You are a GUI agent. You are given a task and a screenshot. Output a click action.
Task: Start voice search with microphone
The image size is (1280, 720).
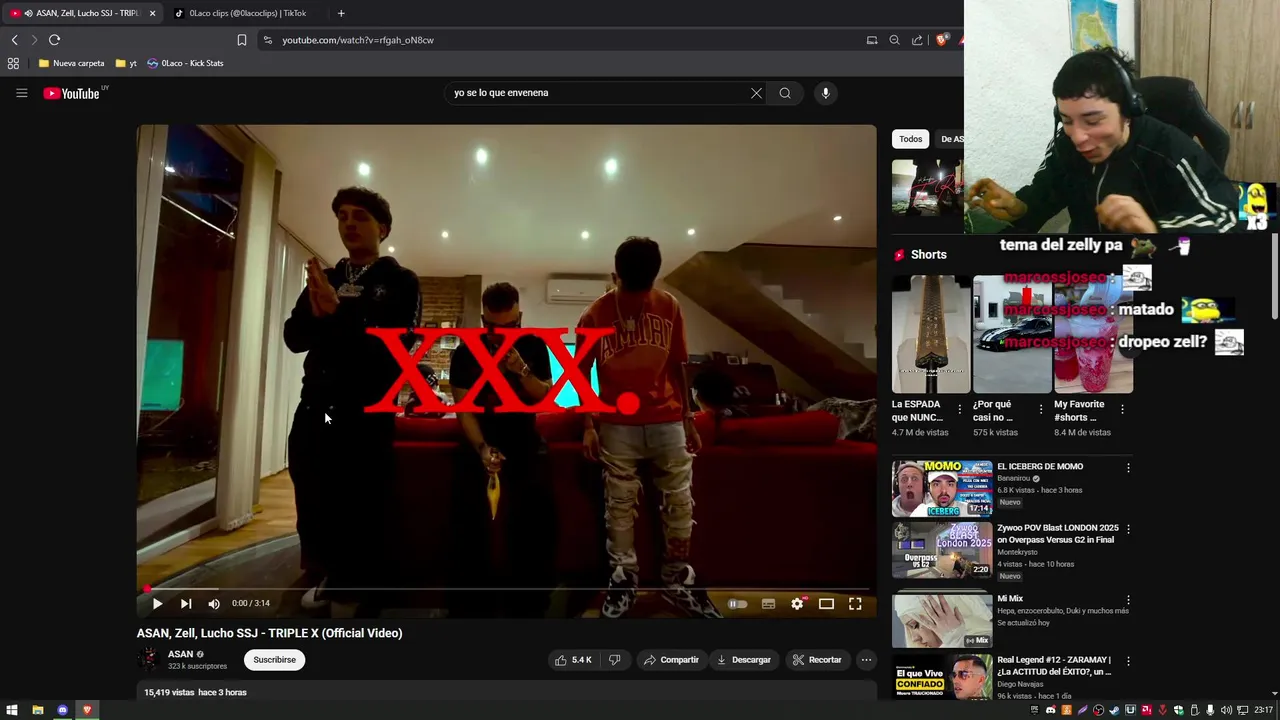pos(825,93)
